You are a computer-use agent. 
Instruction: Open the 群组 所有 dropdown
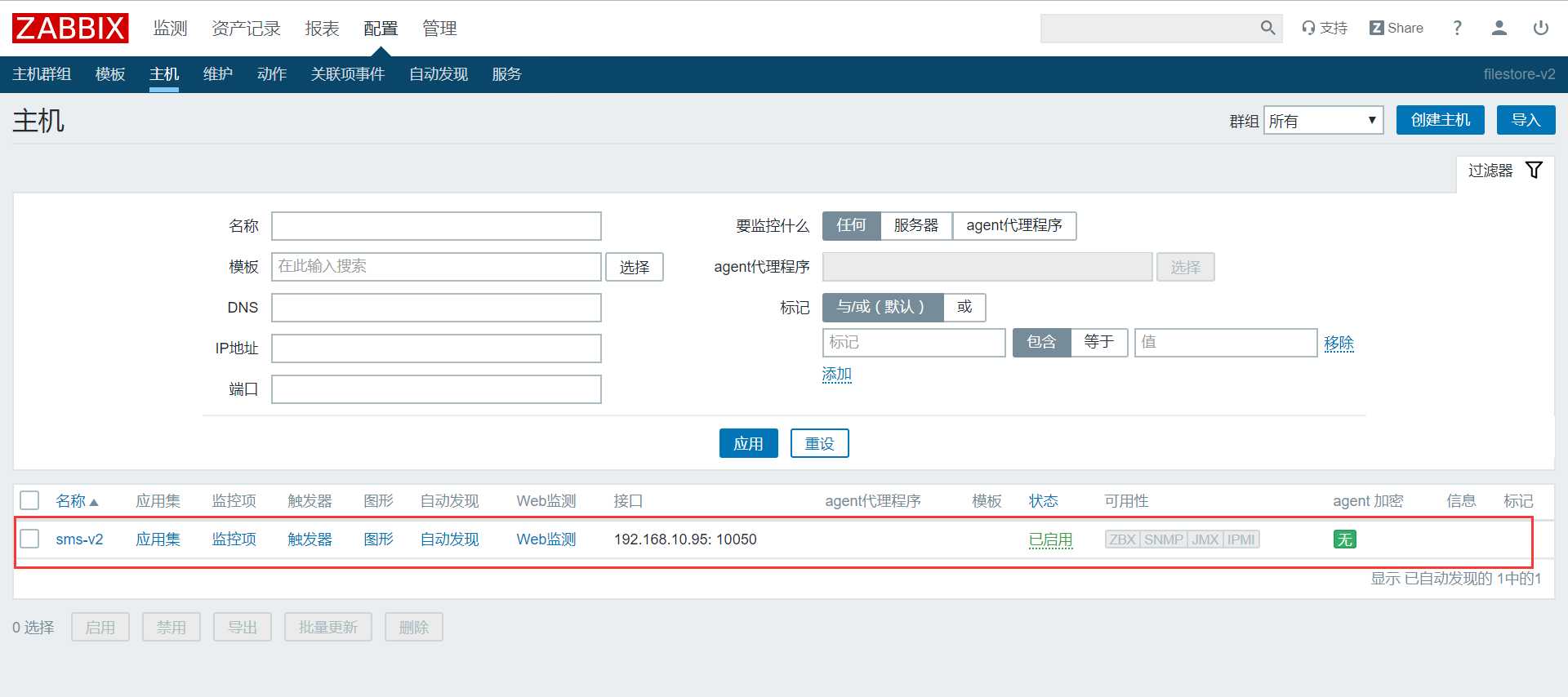(1323, 121)
